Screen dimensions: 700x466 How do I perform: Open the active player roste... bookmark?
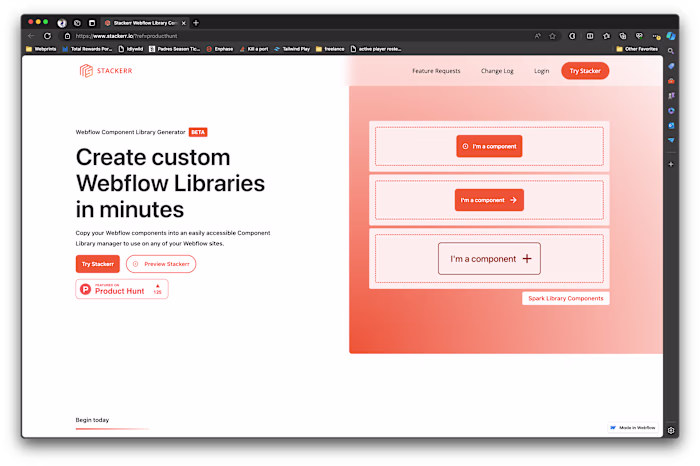(x=376, y=49)
